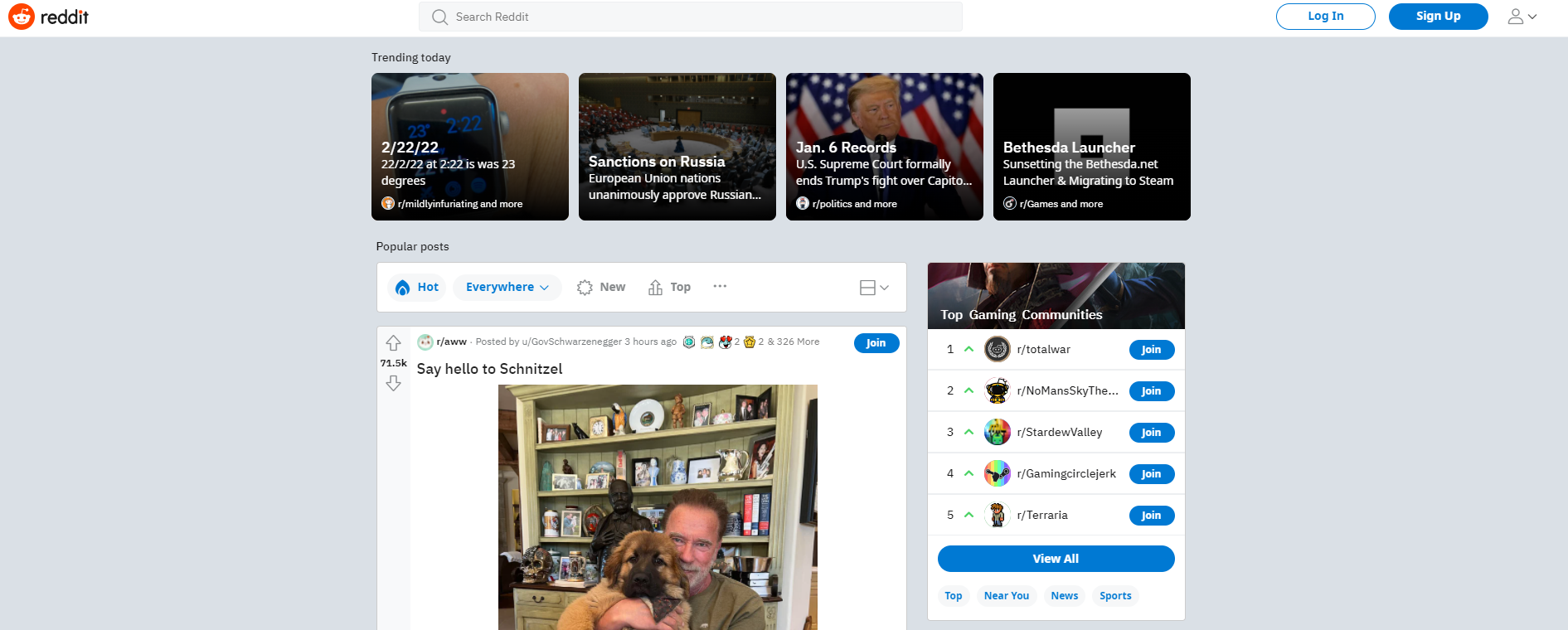The width and height of the screenshot is (1568, 630).
Task: Click the second award icon on the post
Action: (707, 342)
